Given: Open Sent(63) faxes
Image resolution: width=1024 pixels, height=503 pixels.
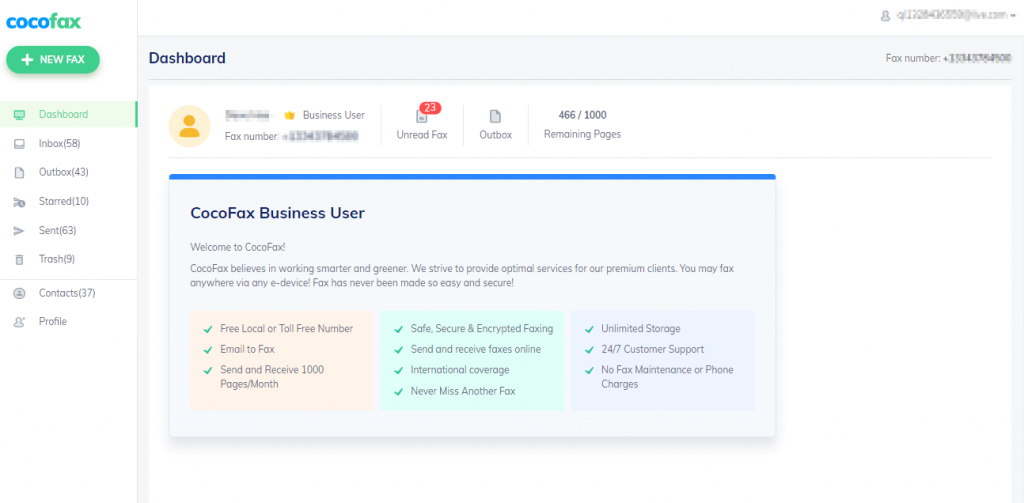Looking at the screenshot, I should [x=57, y=230].
